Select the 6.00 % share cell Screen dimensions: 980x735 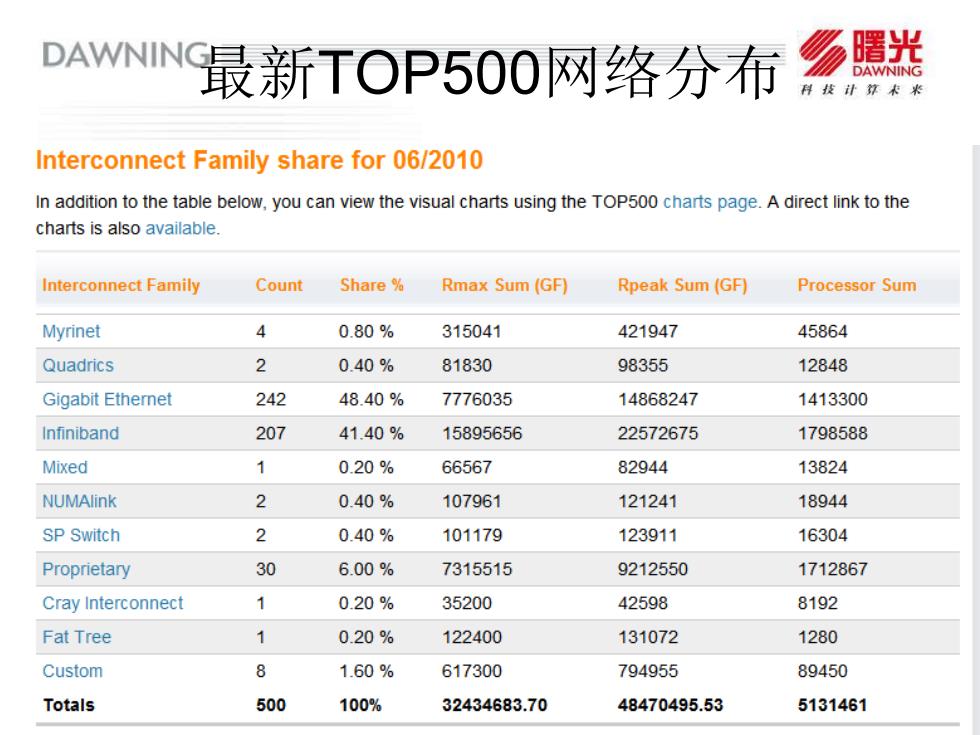366,569
